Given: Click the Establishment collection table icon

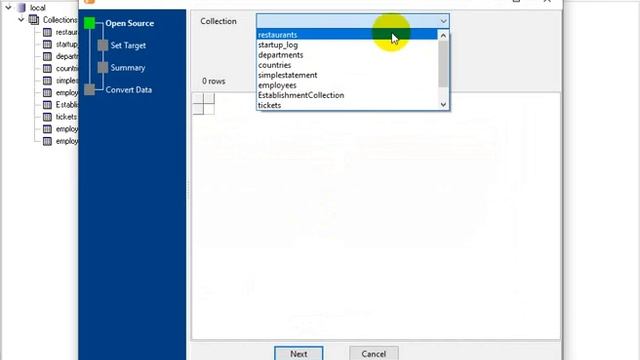Looking at the screenshot, I should [x=47, y=104].
